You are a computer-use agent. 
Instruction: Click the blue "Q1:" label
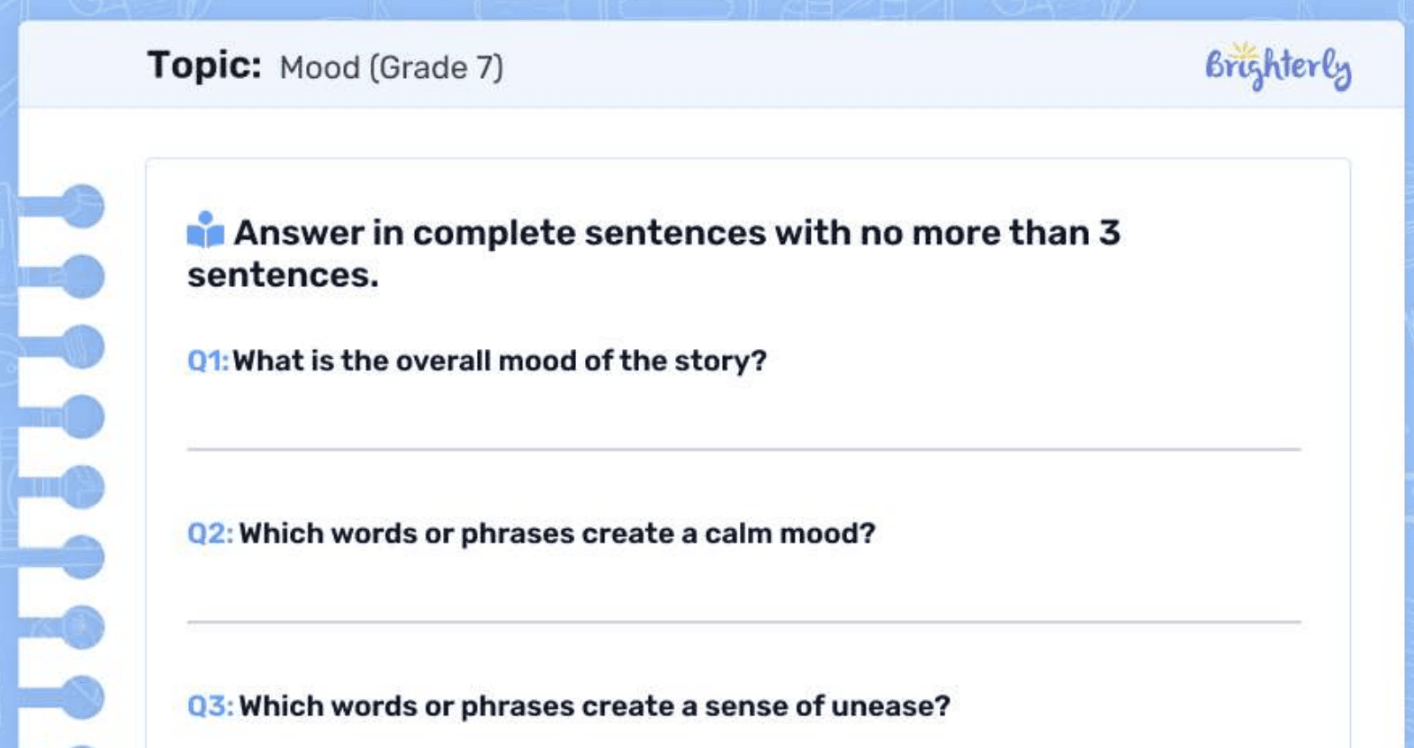tap(208, 361)
